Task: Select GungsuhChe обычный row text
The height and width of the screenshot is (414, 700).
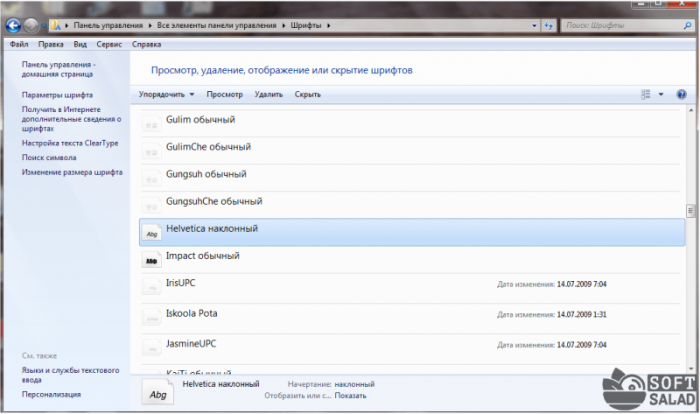Action: [x=214, y=201]
